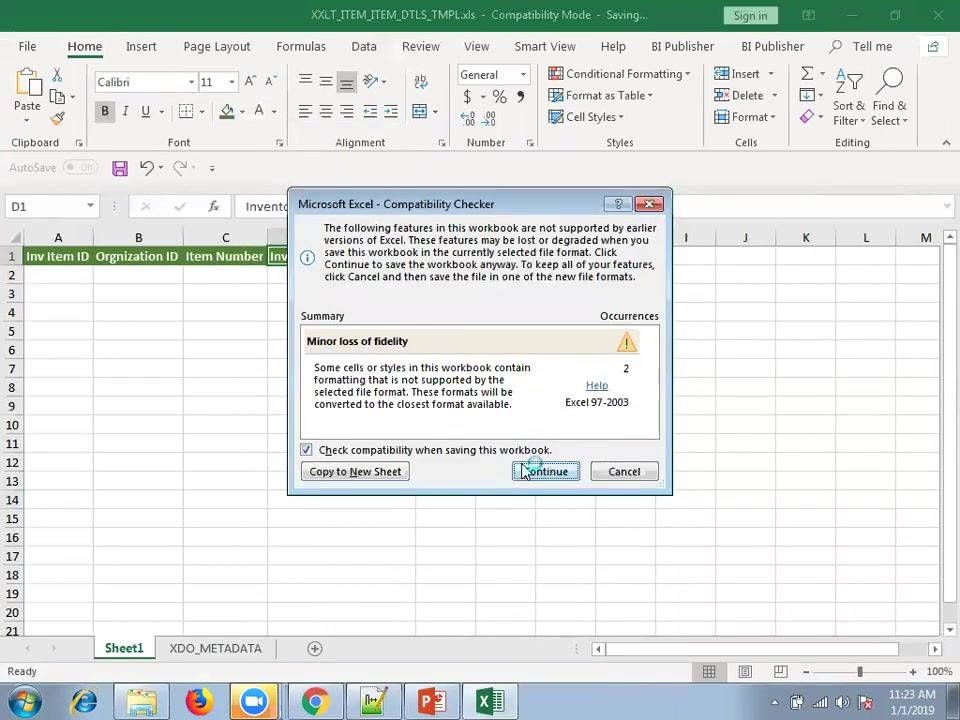
Task: Click Merge & Center icon
Action: [x=419, y=111]
